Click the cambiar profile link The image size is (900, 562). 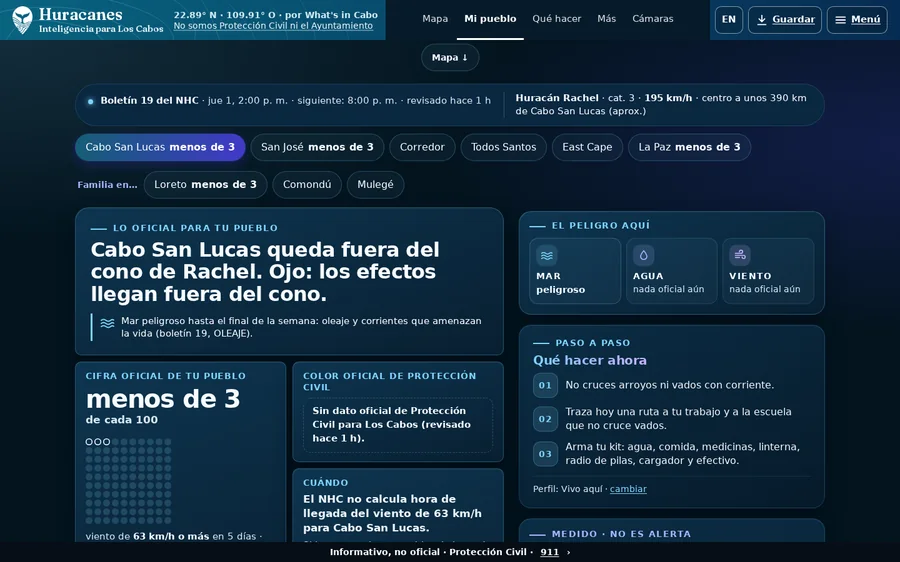click(x=628, y=489)
